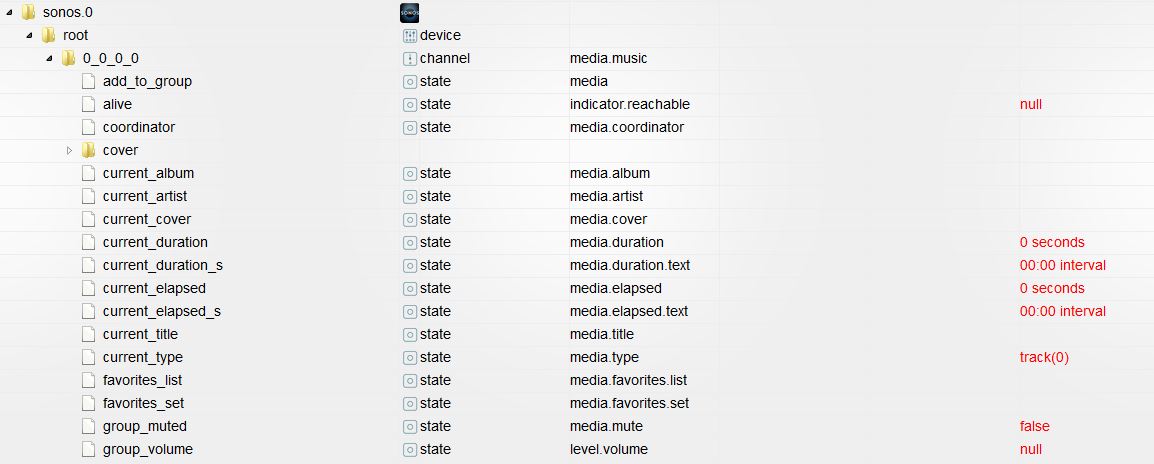Expand the cover folder

tap(70, 150)
